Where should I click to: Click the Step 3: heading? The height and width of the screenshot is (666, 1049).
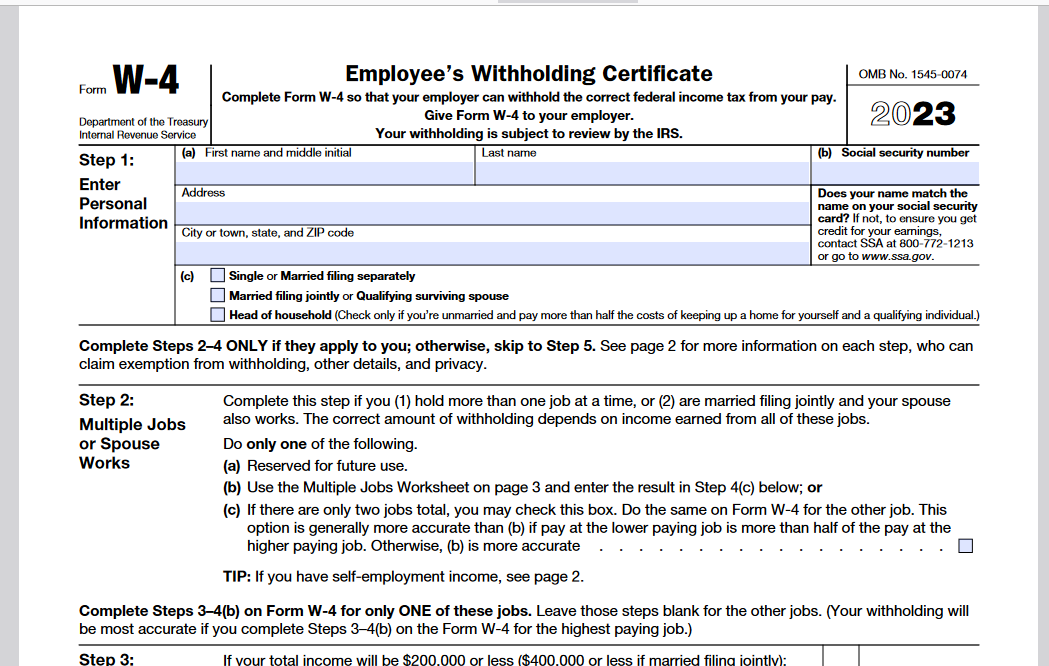pos(106,659)
